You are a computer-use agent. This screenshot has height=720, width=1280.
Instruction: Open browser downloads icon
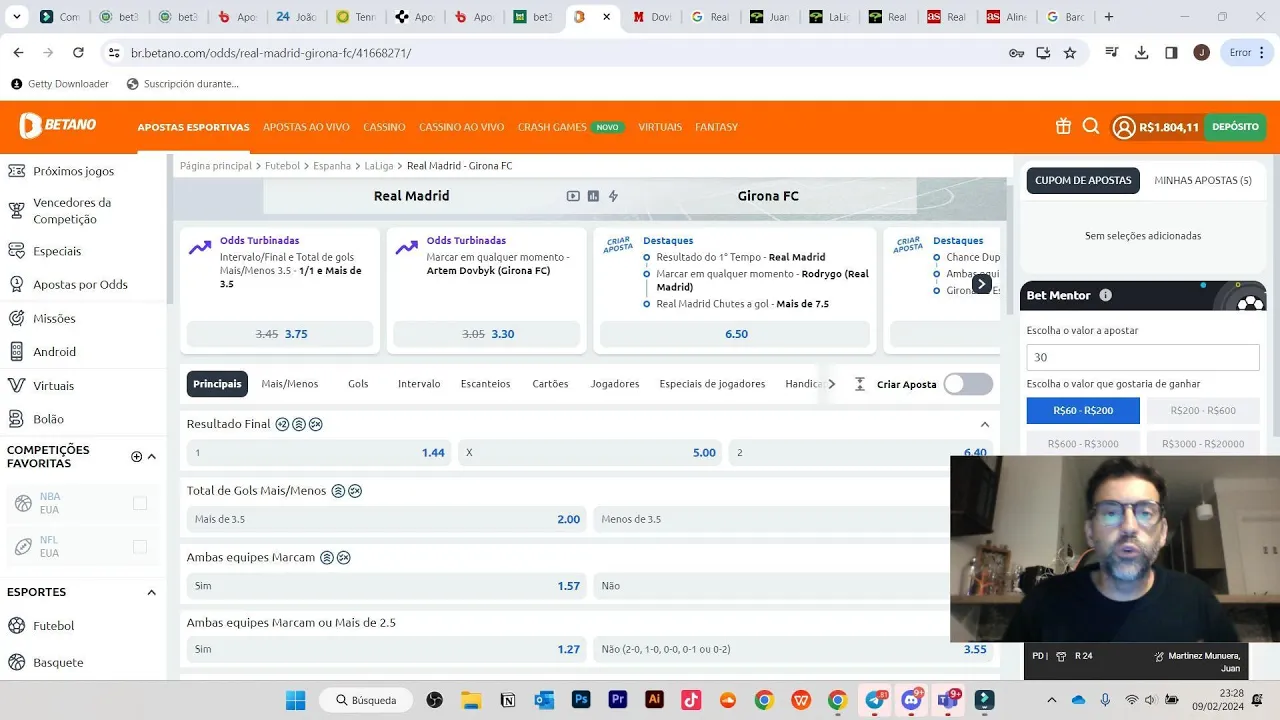coord(1141,53)
